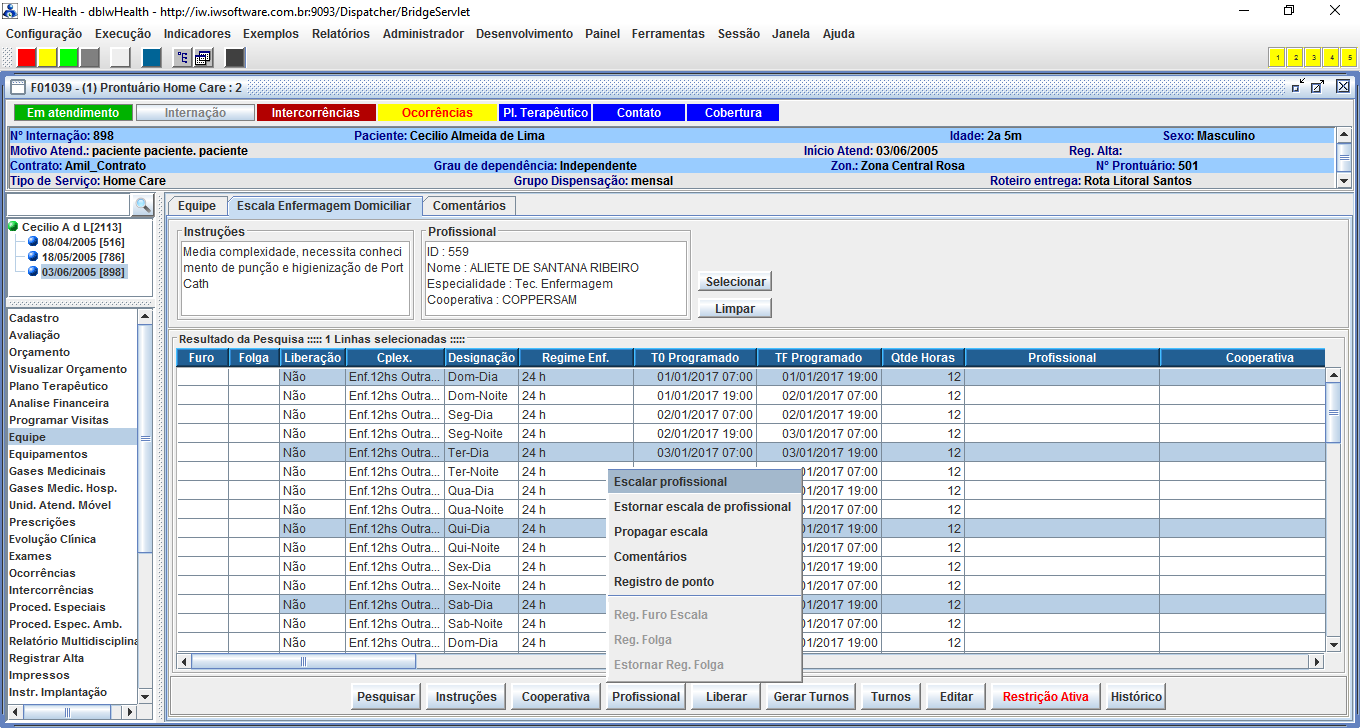Click yellow numbered button 3
Image resolution: width=1360 pixels, height=728 pixels.
(1313, 57)
